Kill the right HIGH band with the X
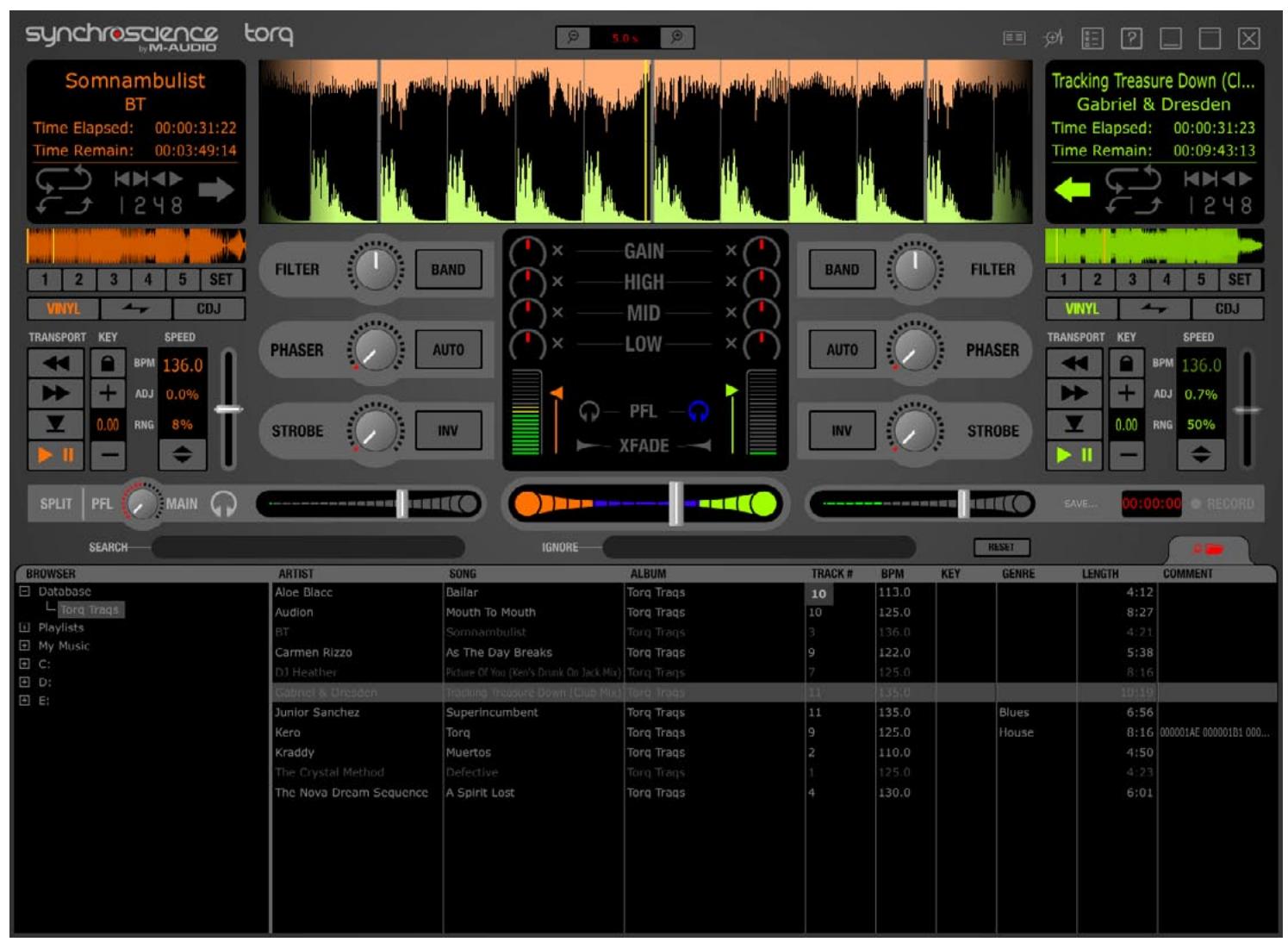The width and height of the screenshot is (1288, 942). coord(731,282)
